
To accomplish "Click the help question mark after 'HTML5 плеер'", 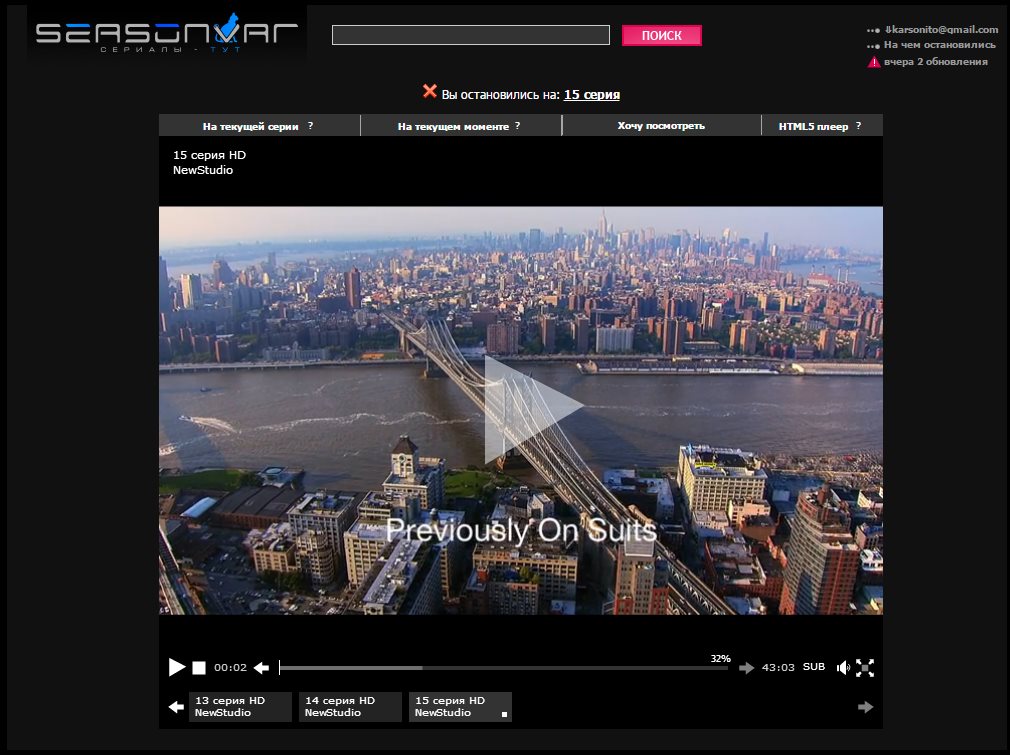I will tap(858, 126).
